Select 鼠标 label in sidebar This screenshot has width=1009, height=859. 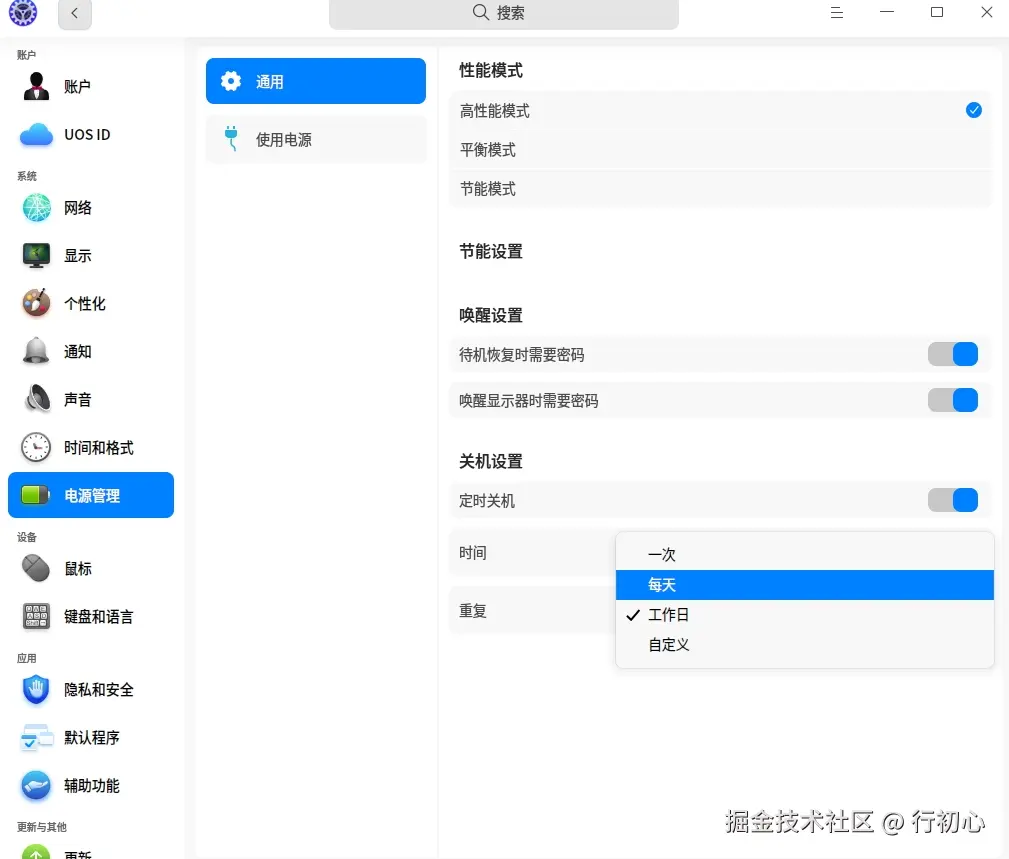click(78, 569)
